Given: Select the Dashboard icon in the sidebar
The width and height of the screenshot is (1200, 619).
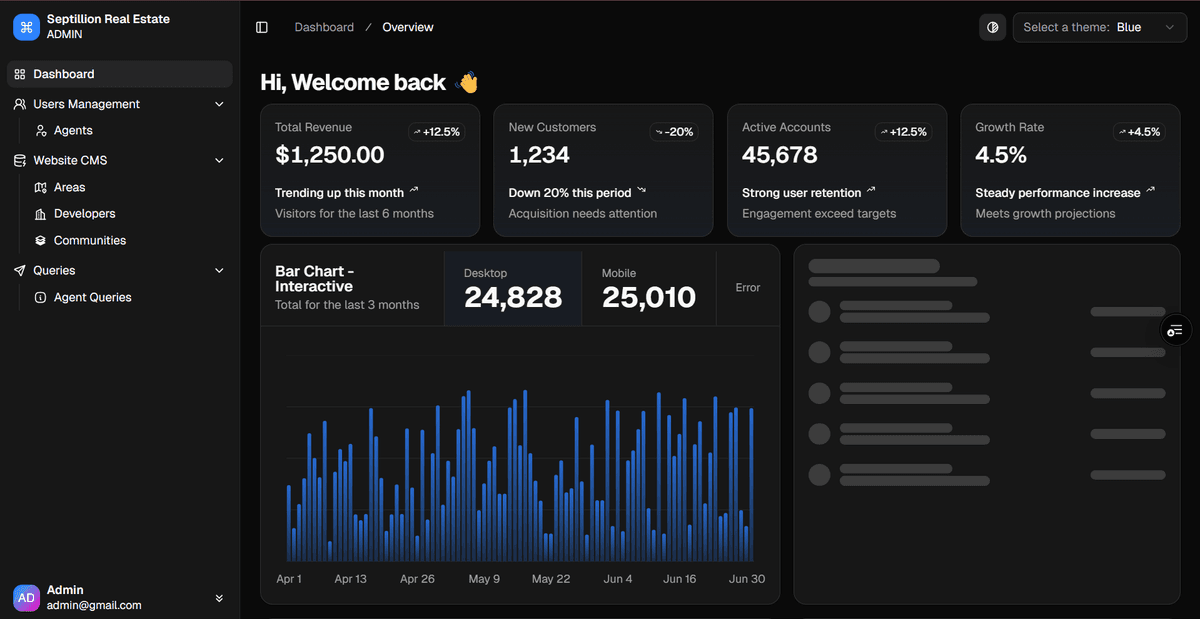Looking at the screenshot, I should click(x=17, y=73).
